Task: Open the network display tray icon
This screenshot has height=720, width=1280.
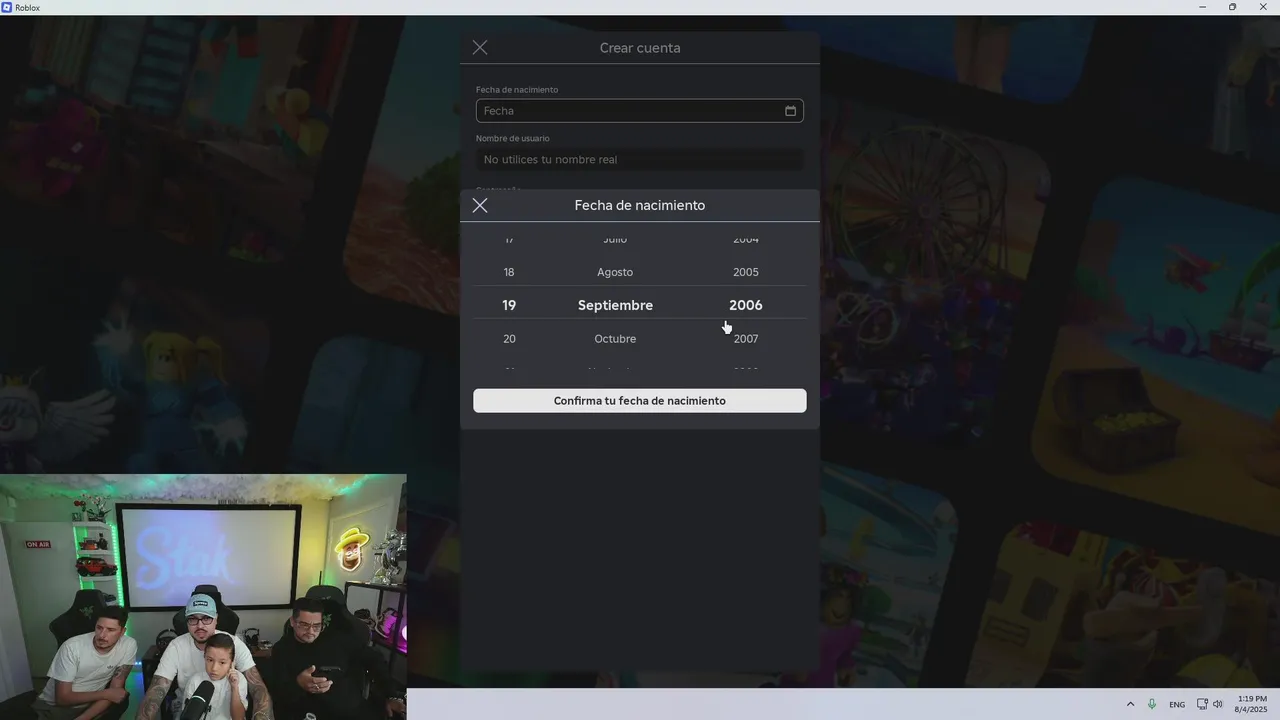Action: tap(1202, 704)
